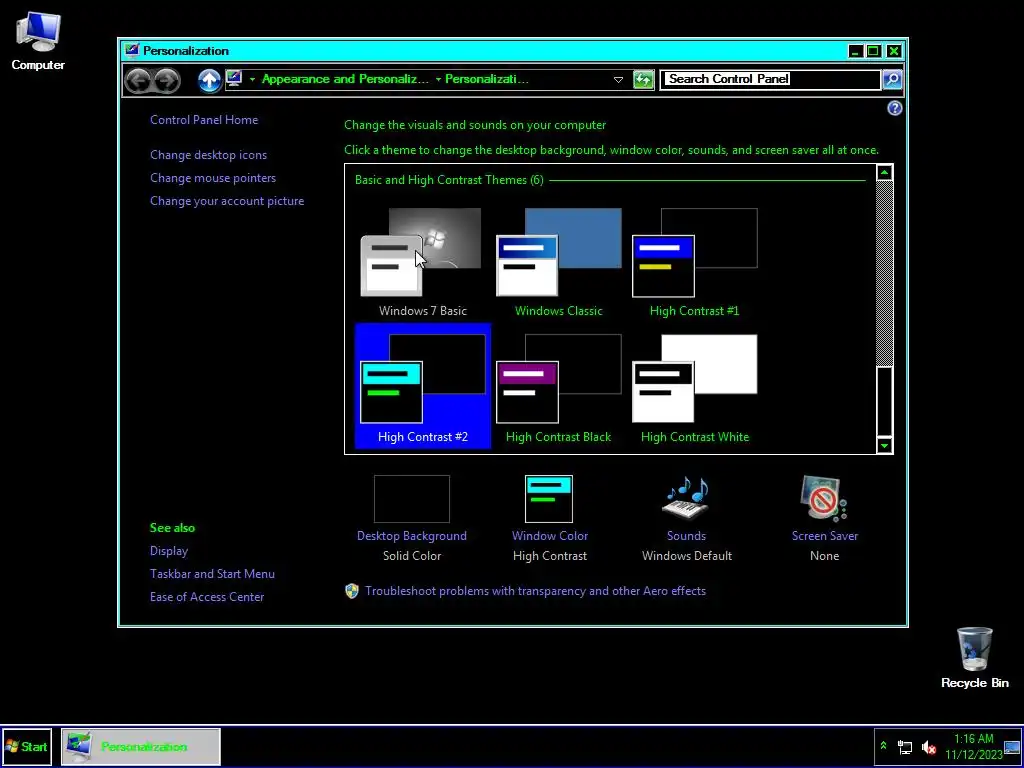The image size is (1024, 768).
Task: Click the Sounds text link
Action: [686, 536]
